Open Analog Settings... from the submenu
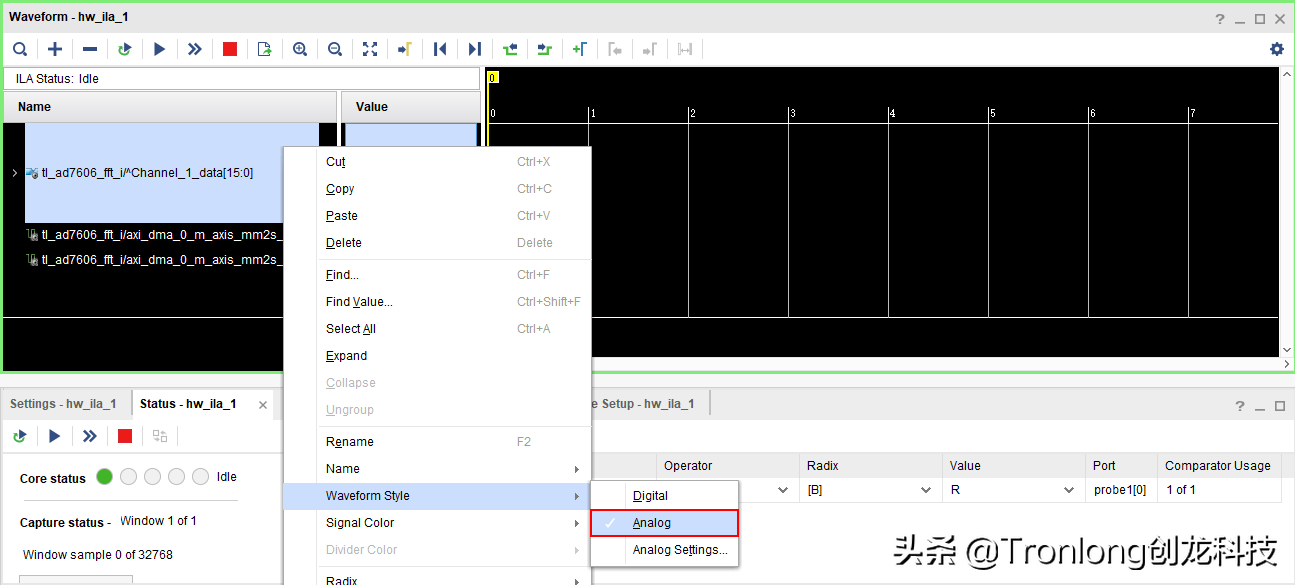Image resolution: width=1295 pixels, height=585 pixels. (x=680, y=550)
